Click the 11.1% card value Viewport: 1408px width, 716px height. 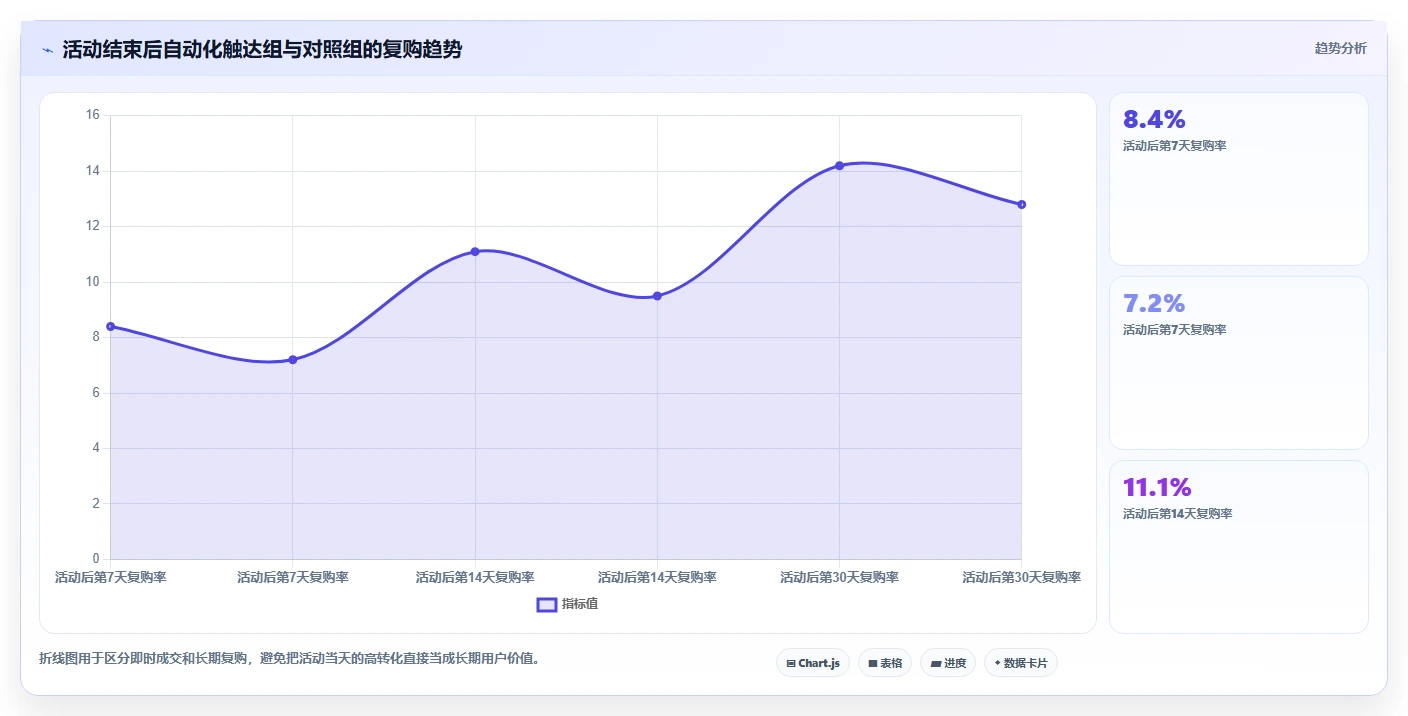point(1157,488)
